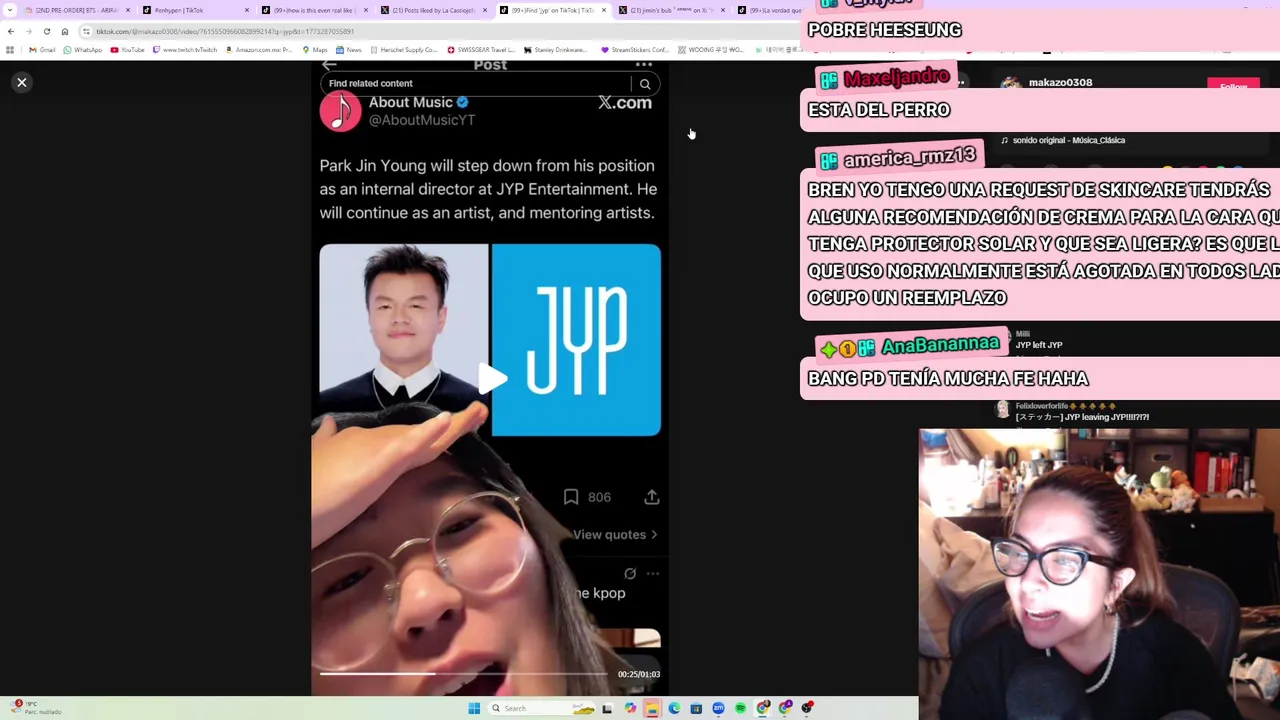This screenshot has width=1280, height=720.
Task: Close the #enhypen TikTok tab
Action: 247,10
